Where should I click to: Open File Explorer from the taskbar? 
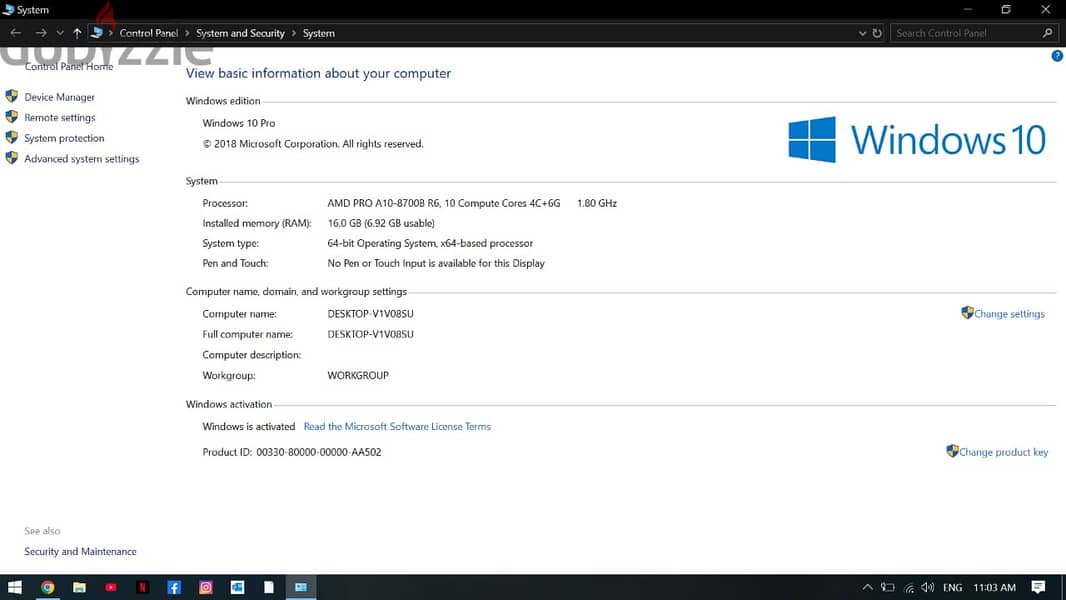click(x=80, y=587)
